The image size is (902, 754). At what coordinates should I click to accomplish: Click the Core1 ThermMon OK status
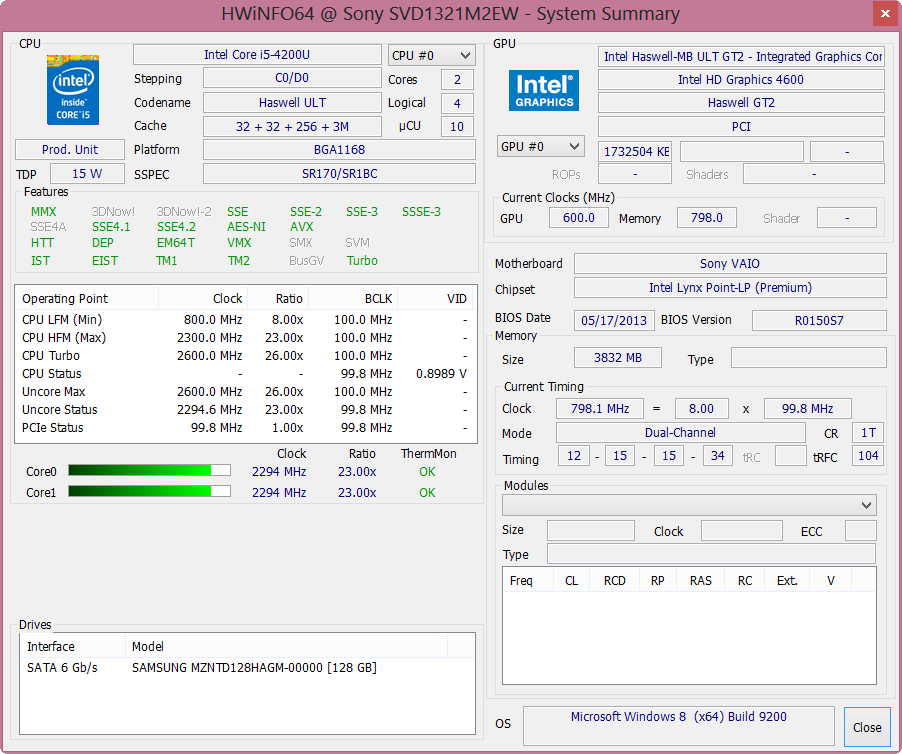point(427,492)
